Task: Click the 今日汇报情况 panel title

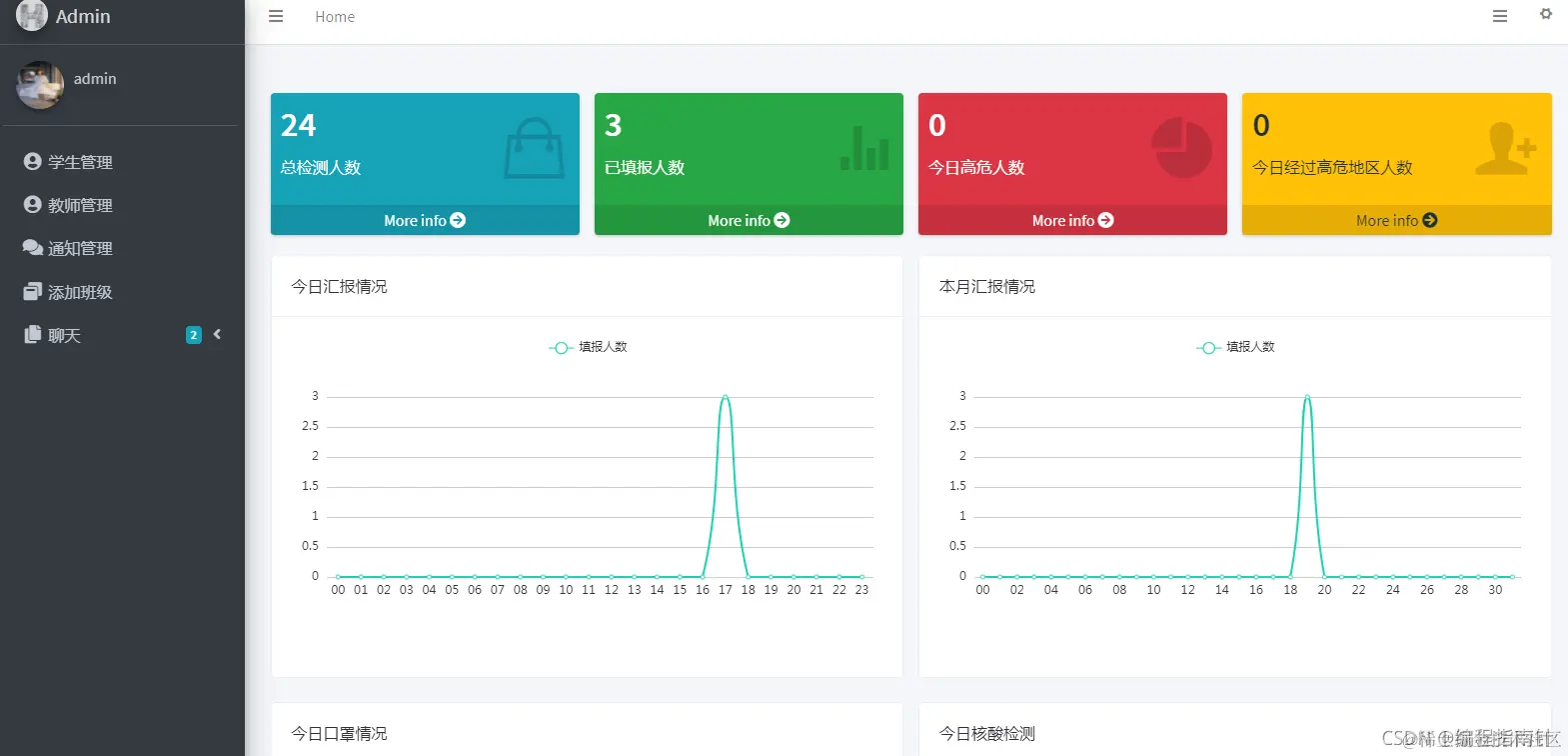Action: [339, 286]
